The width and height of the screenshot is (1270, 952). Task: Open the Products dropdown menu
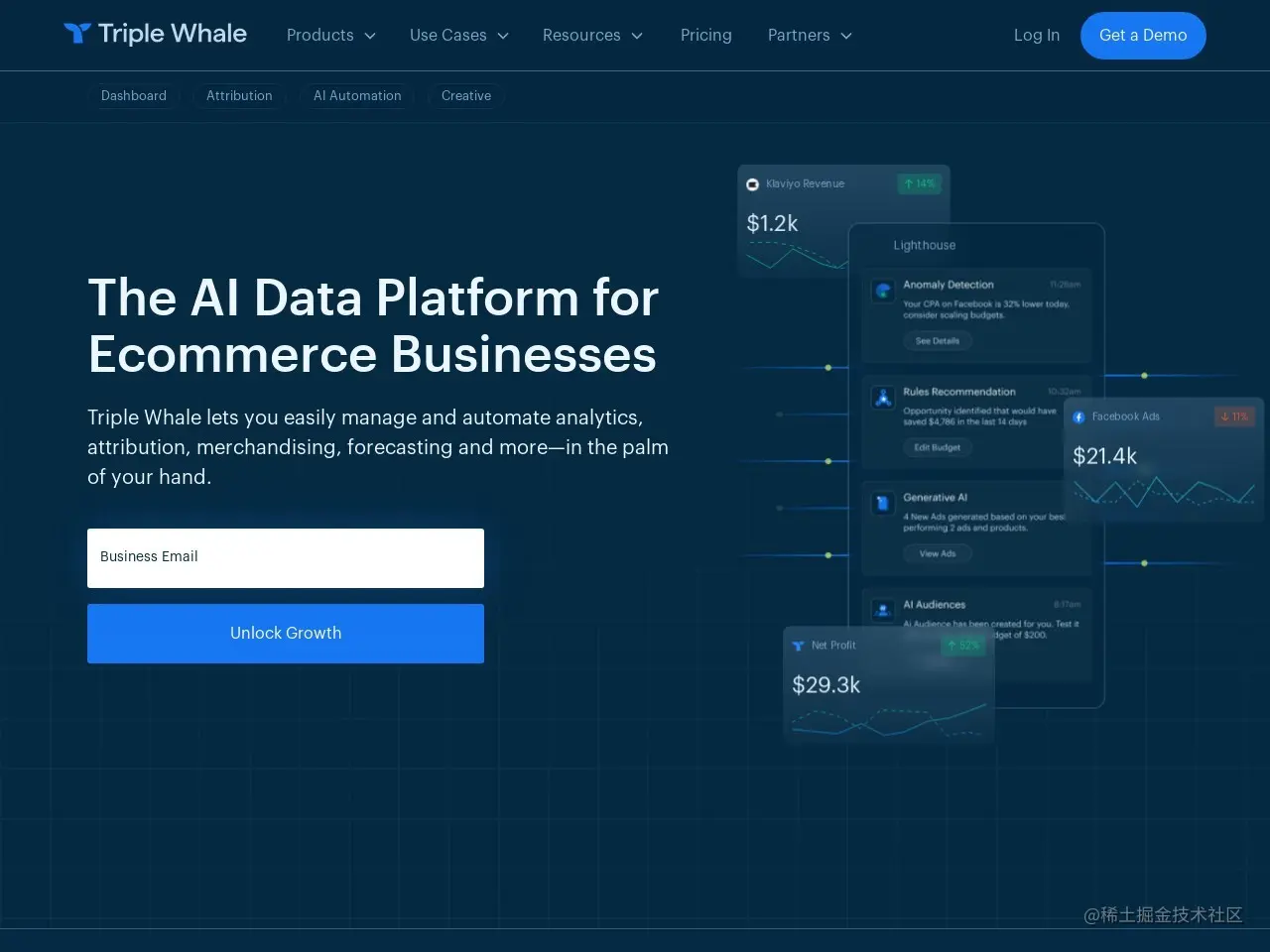tap(331, 35)
